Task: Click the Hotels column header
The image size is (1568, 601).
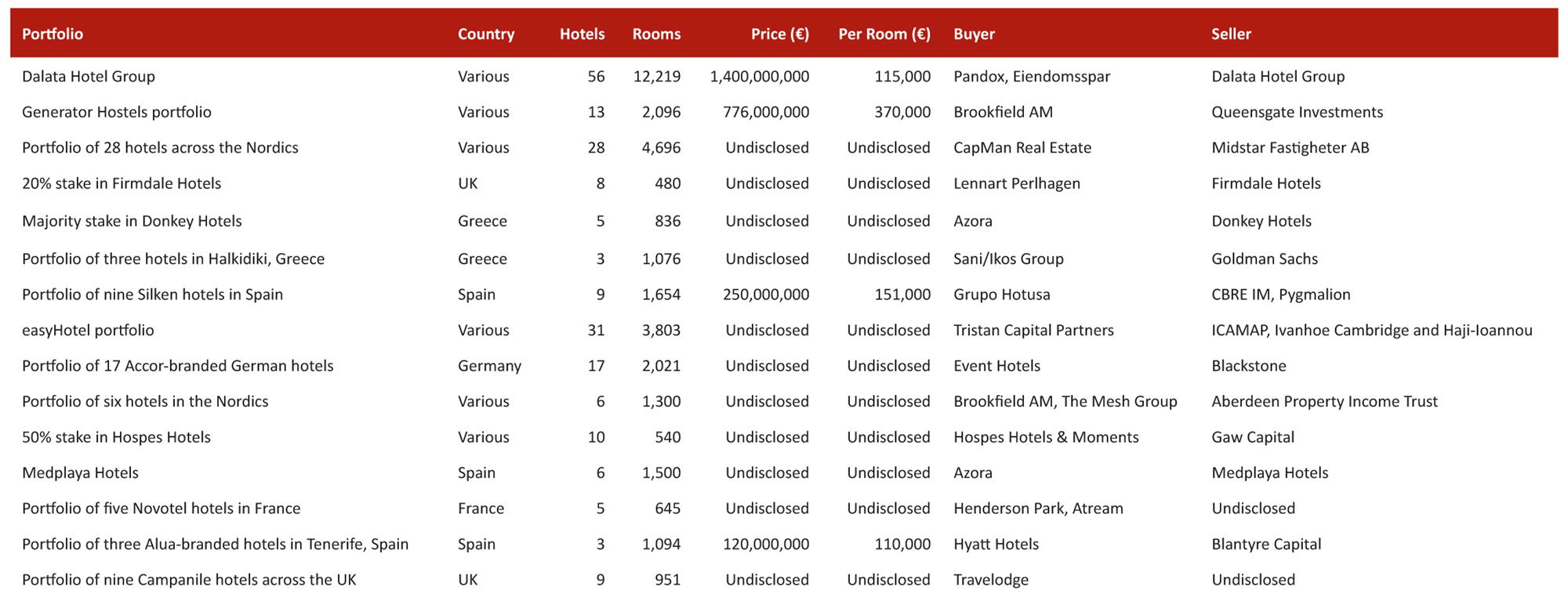Action: [582, 34]
